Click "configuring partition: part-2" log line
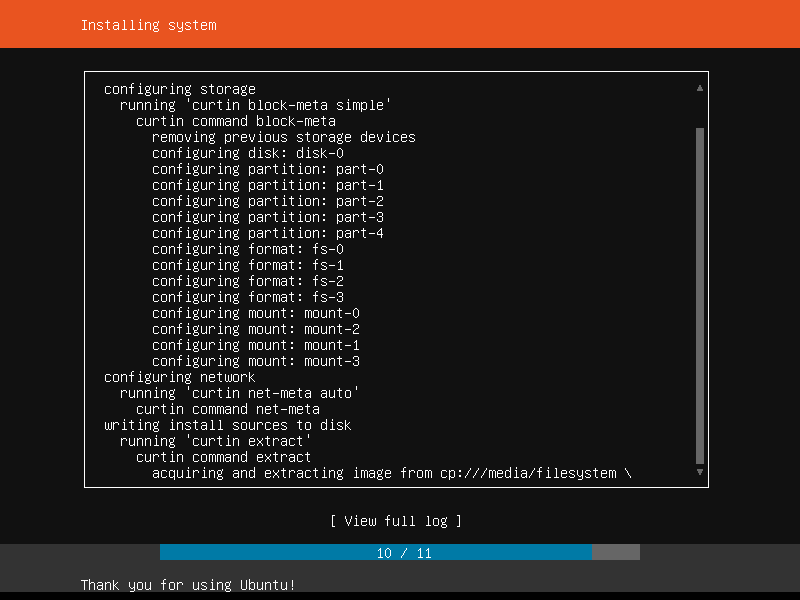The width and height of the screenshot is (800, 600). 268,201
